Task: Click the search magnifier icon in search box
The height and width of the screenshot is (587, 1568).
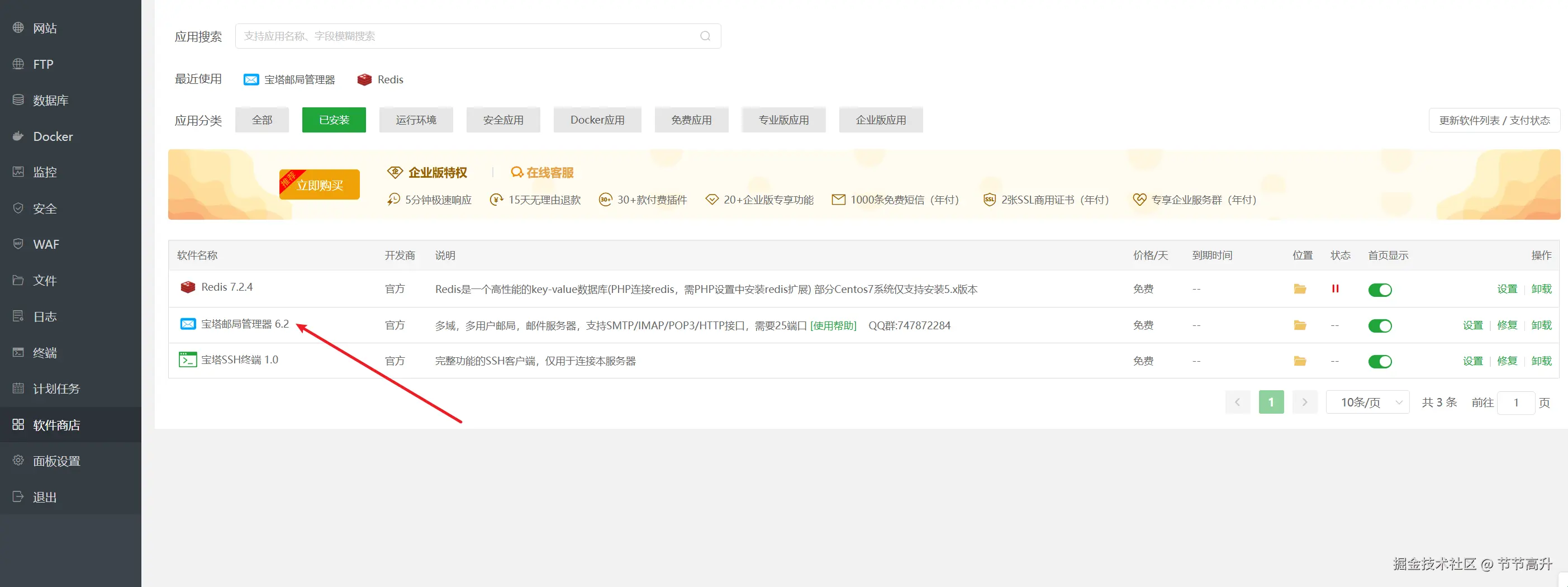Action: (x=705, y=36)
